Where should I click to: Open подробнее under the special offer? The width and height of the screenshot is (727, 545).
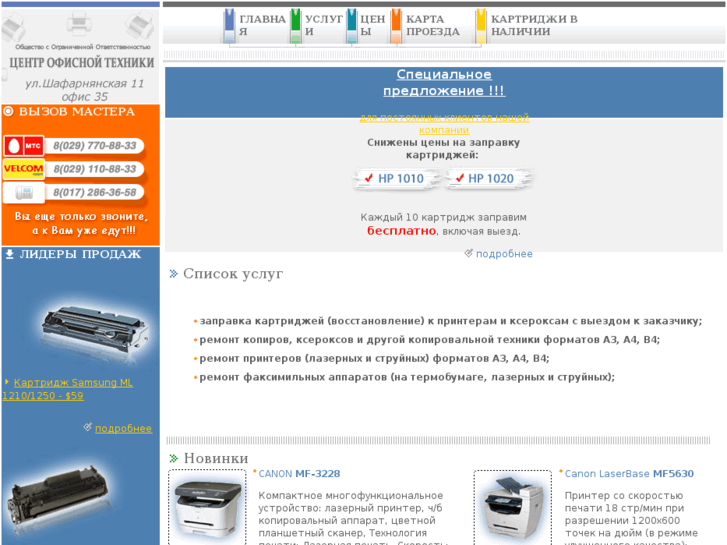504,254
